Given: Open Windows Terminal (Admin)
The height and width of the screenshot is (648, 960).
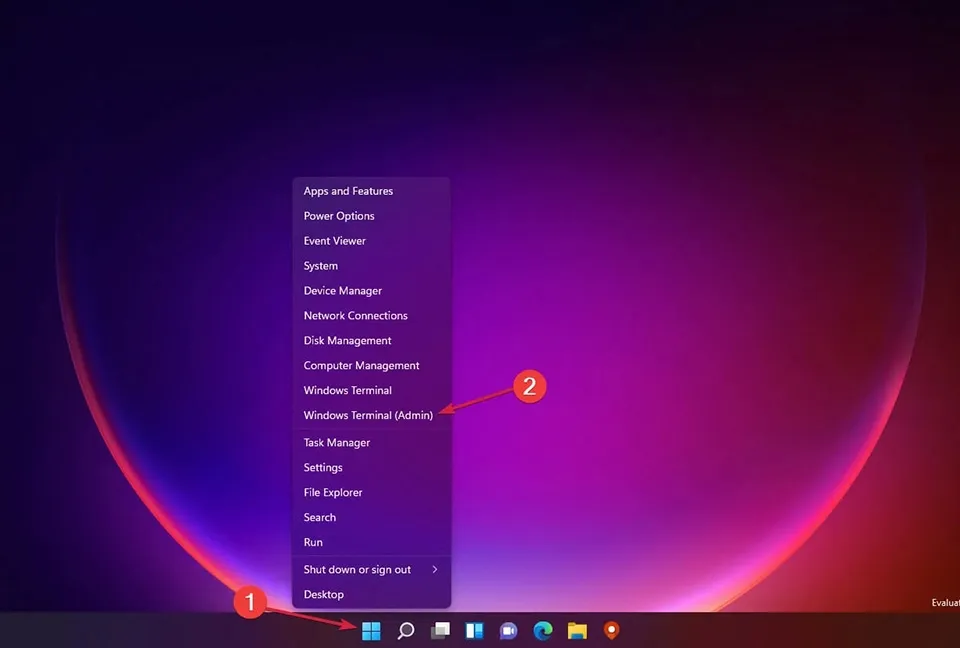Looking at the screenshot, I should [370, 415].
